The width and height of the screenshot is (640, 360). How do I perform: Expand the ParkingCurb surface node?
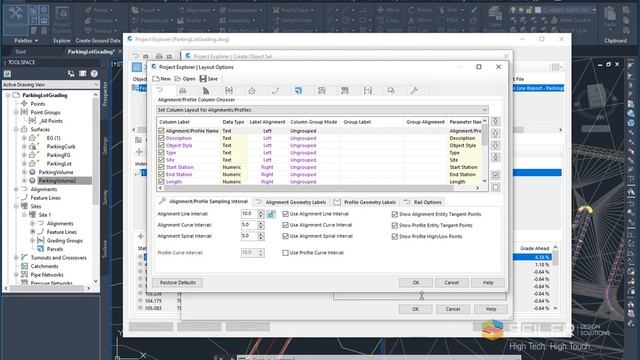coord(24,147)
